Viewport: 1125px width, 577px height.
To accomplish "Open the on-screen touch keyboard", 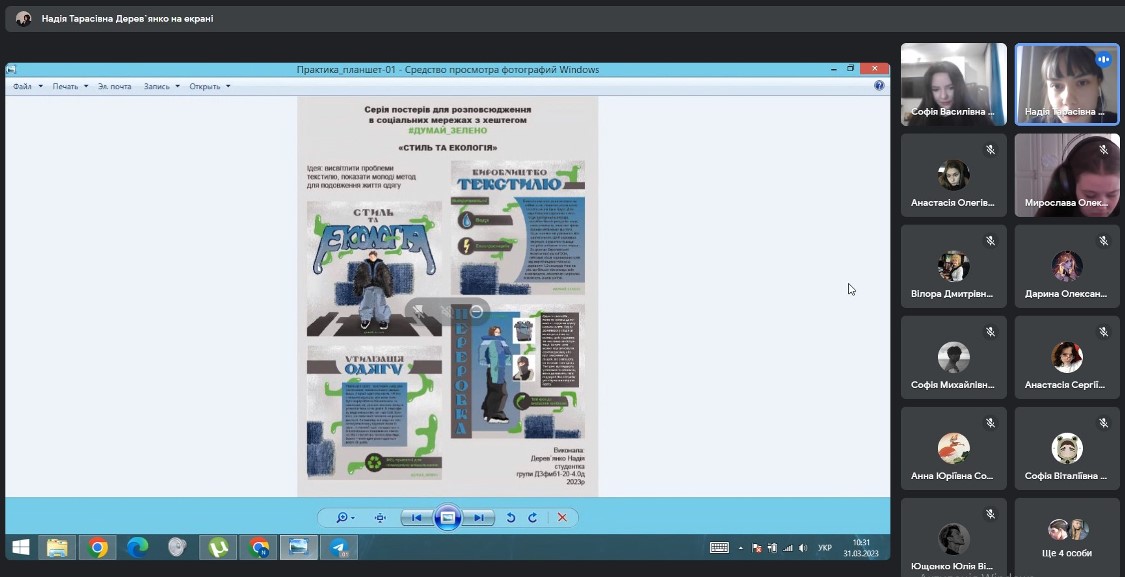I will point(719,547).
